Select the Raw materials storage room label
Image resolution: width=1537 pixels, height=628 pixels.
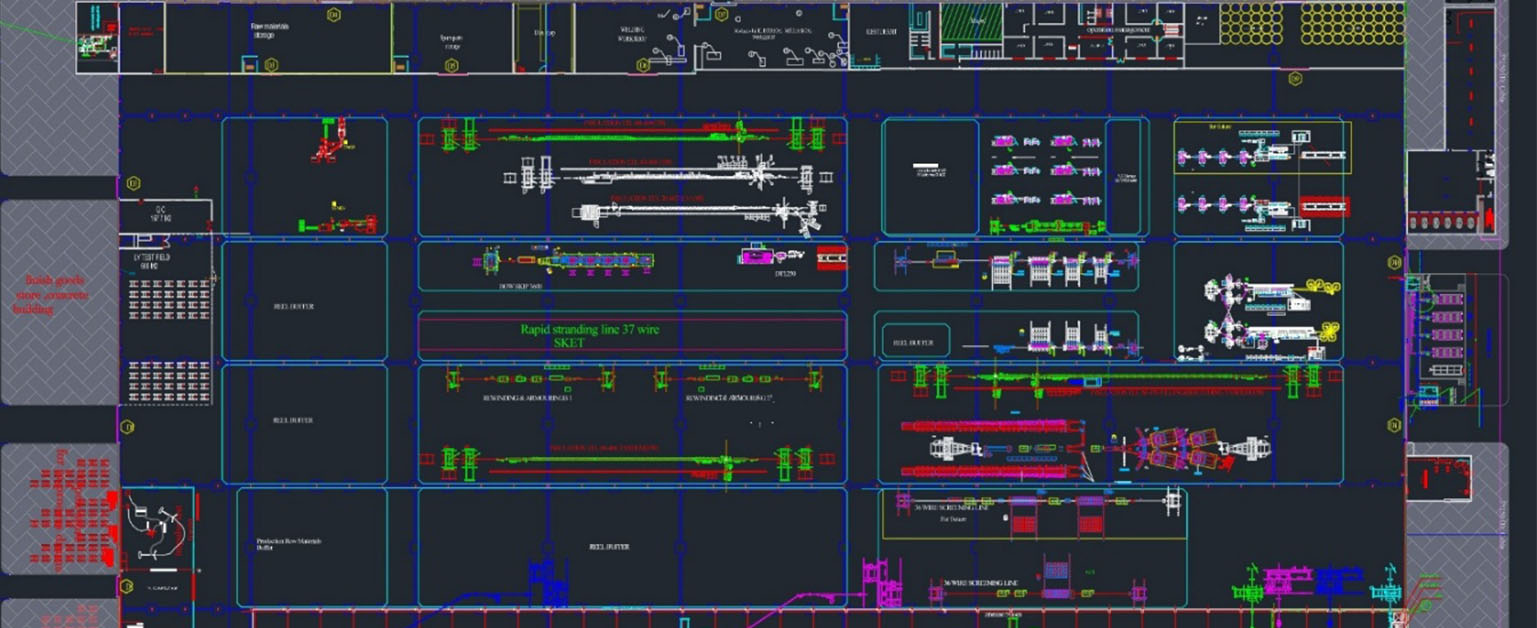click(269, 33)
